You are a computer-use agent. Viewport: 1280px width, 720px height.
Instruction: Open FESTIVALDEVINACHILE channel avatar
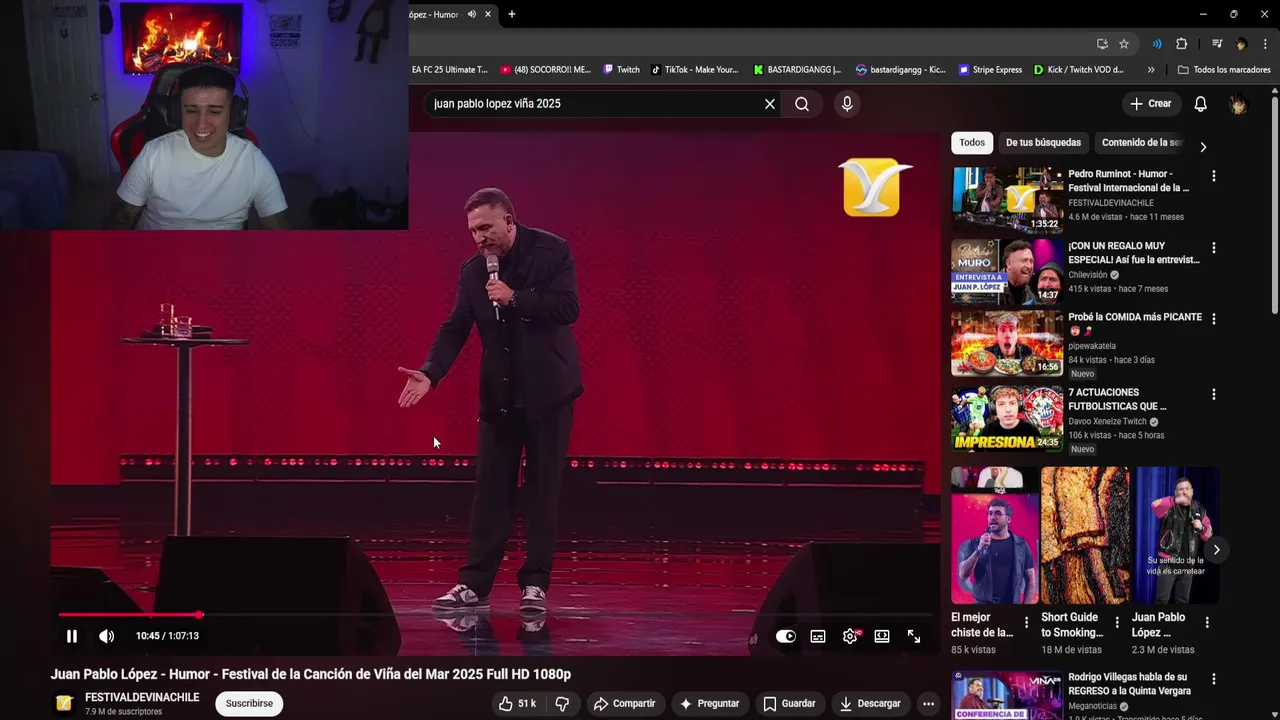[x=64, y=703]
